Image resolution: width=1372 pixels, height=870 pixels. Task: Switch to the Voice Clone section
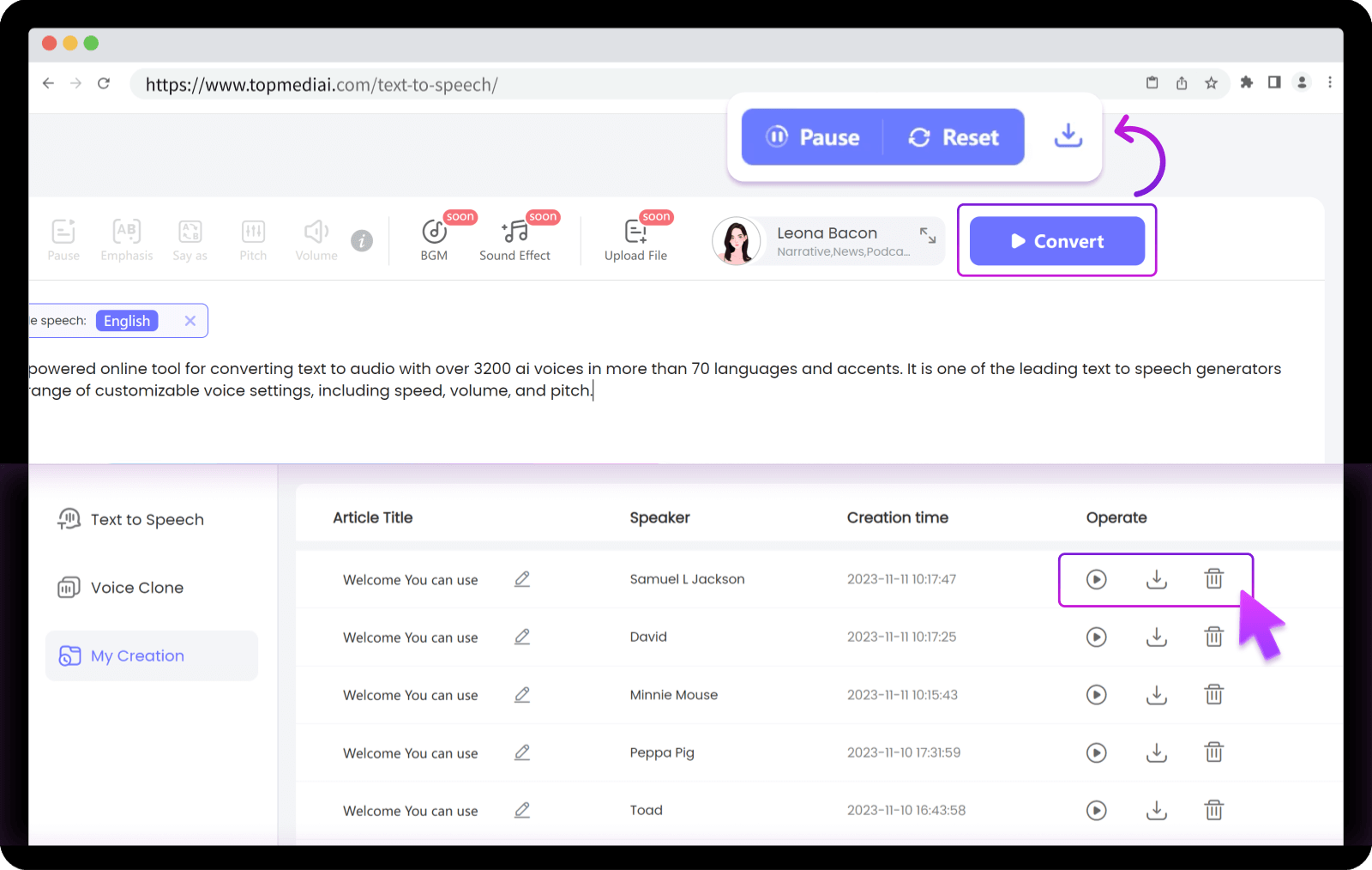pyautogui.click(x=136, y=587)
